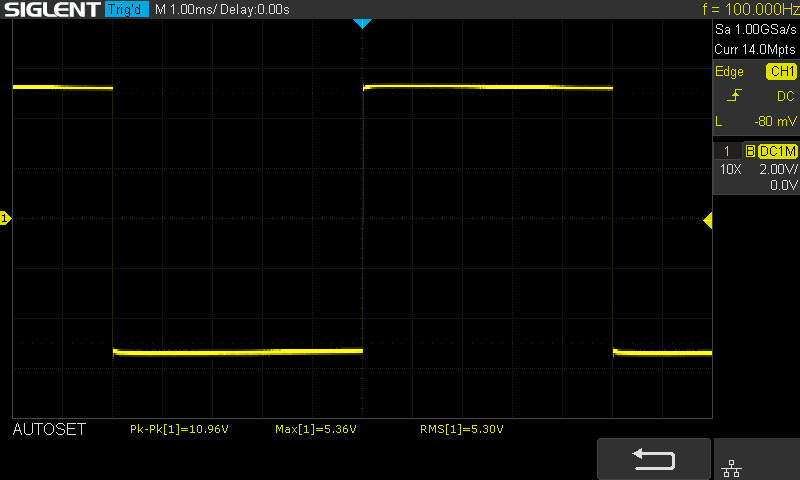Click the Max[1]=5.36V measurement

(x=316, y=430)
